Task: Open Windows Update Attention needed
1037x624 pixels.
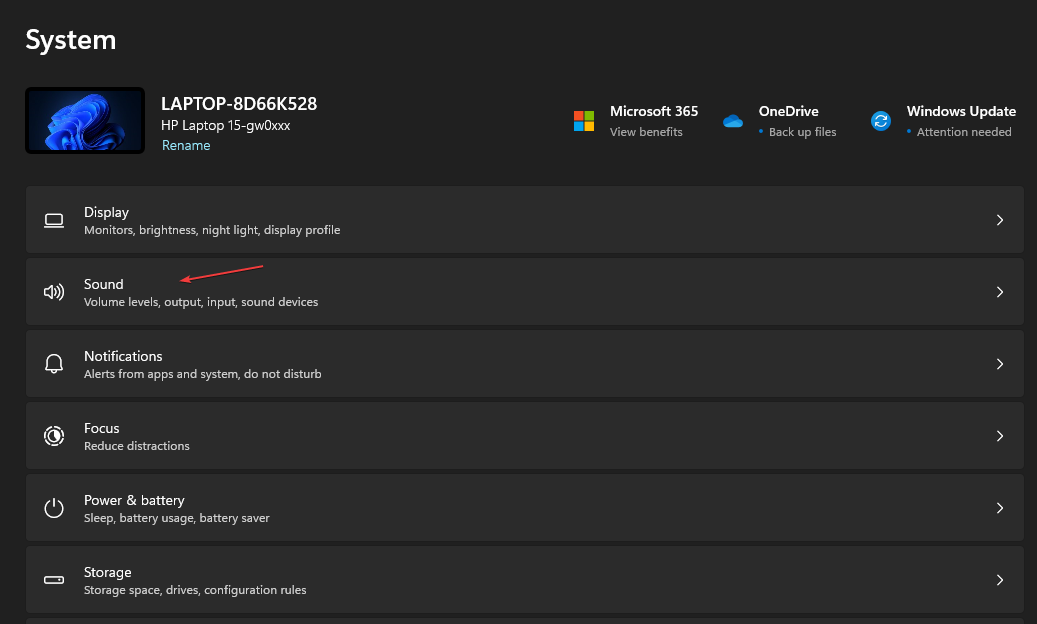Action: coord(964,132)
